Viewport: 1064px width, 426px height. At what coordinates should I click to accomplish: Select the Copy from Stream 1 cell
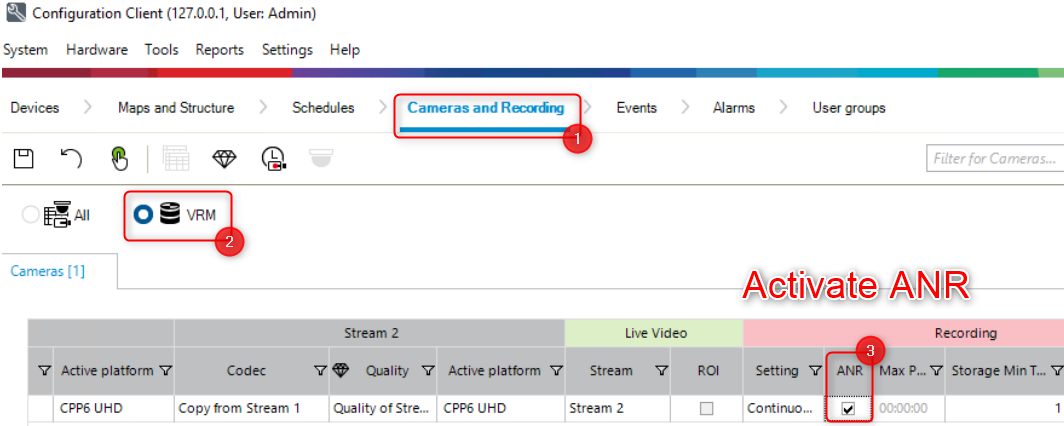[x=252, y=409]
